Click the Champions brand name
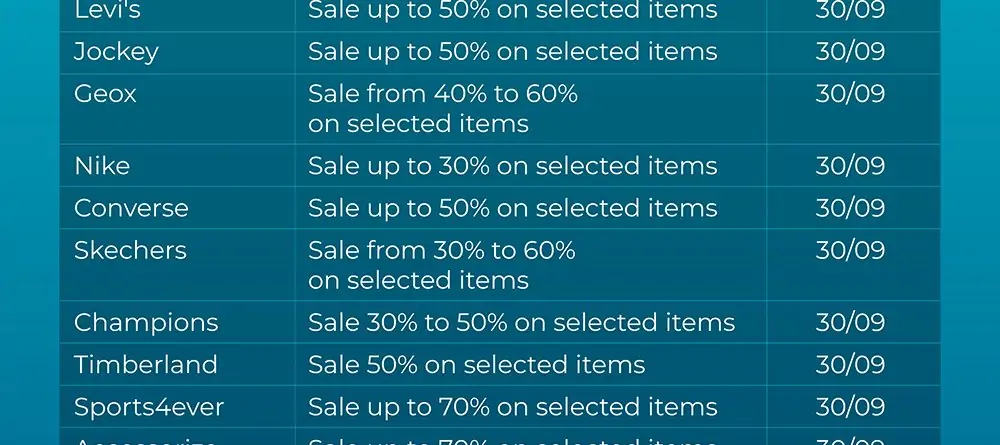 coord(146,323)
